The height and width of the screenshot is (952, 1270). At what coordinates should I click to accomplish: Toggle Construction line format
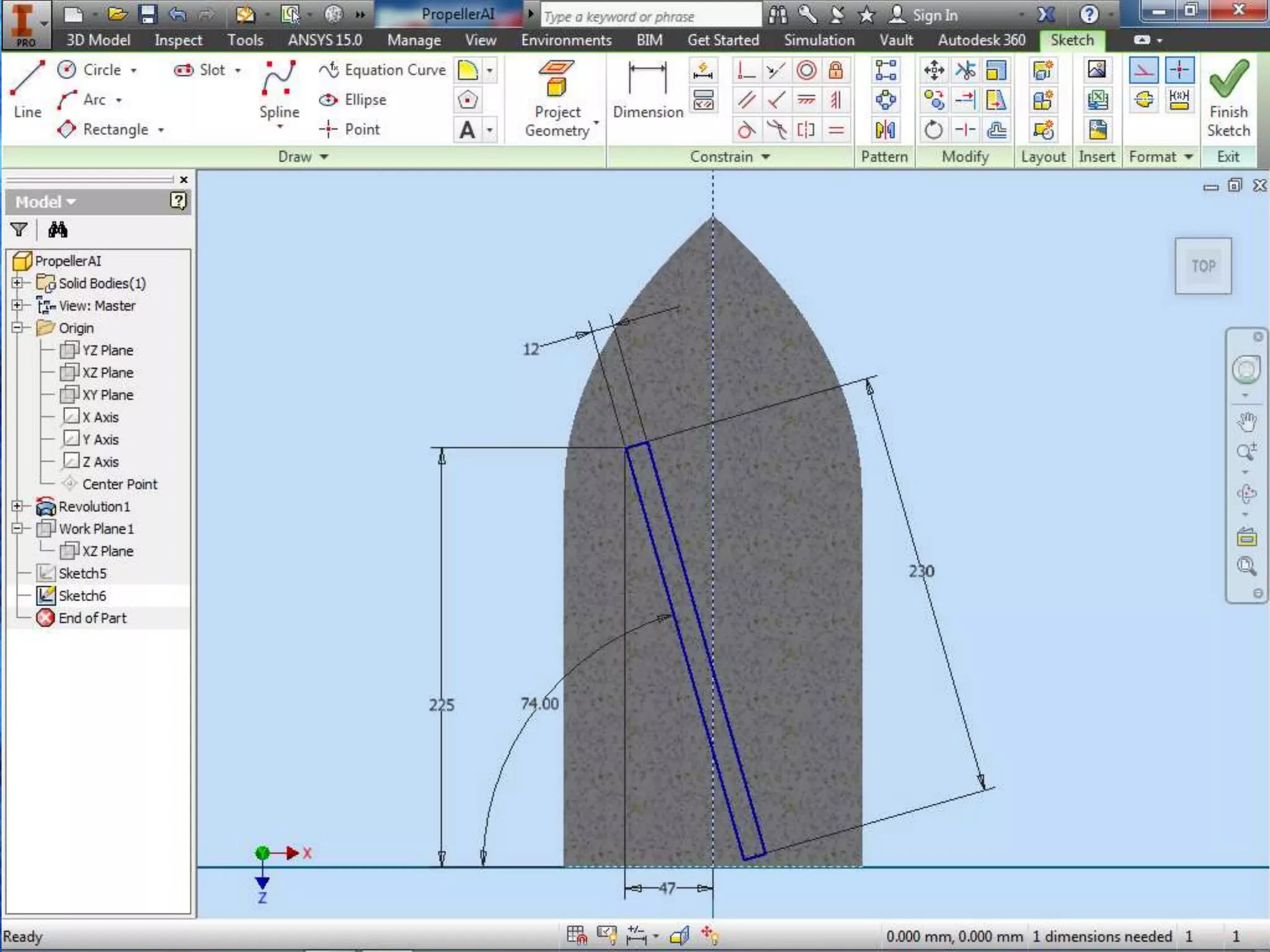click(x=1143, y=71)
